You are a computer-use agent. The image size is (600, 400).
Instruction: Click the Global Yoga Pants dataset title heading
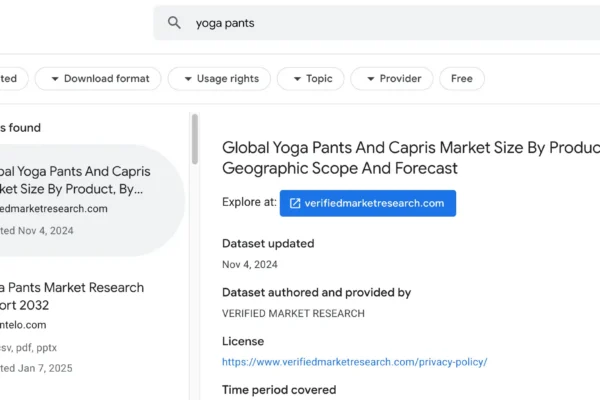click(x=411, y=158)
